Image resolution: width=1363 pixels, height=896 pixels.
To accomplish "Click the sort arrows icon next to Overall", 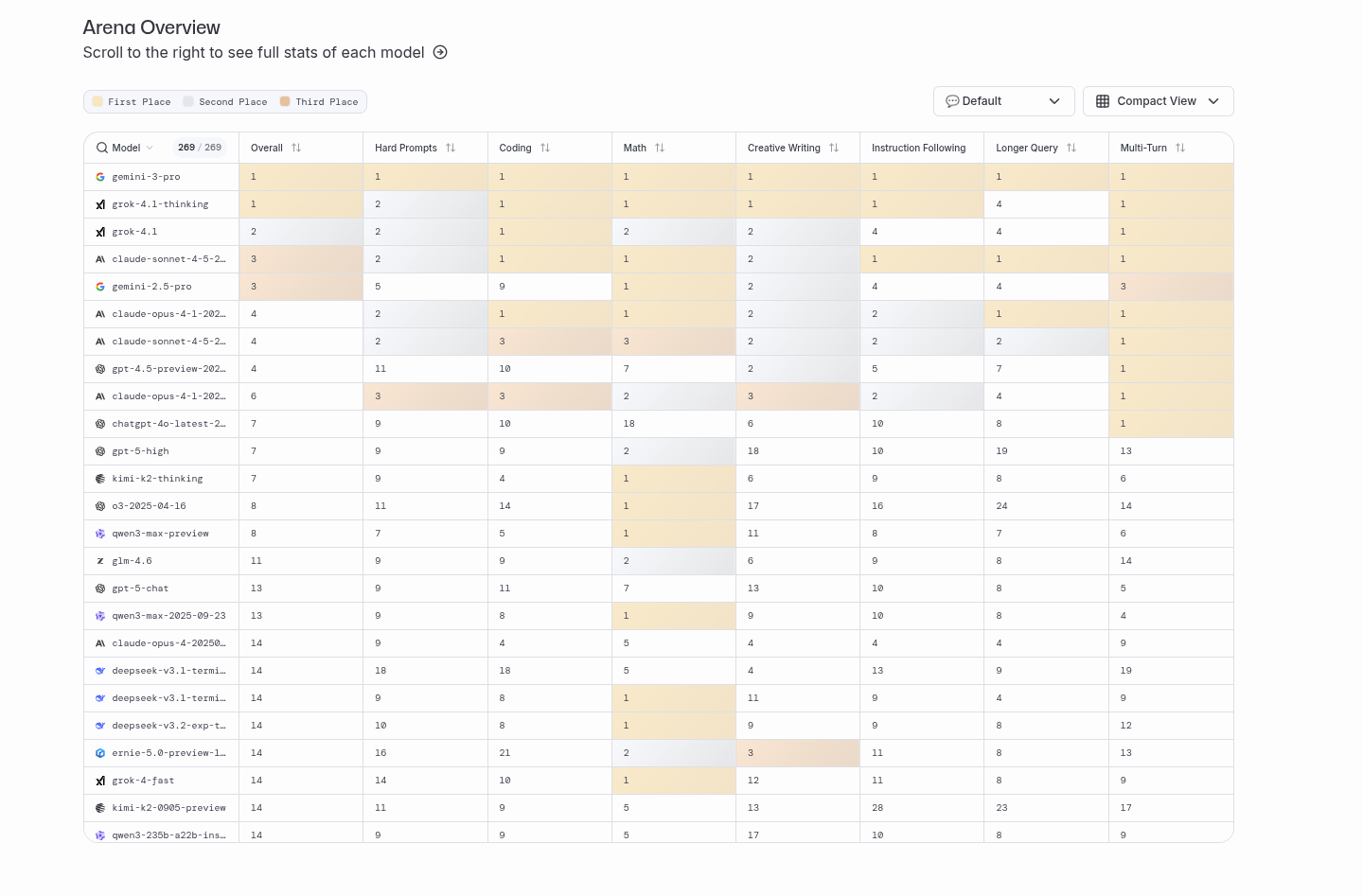I will [296, 148].
